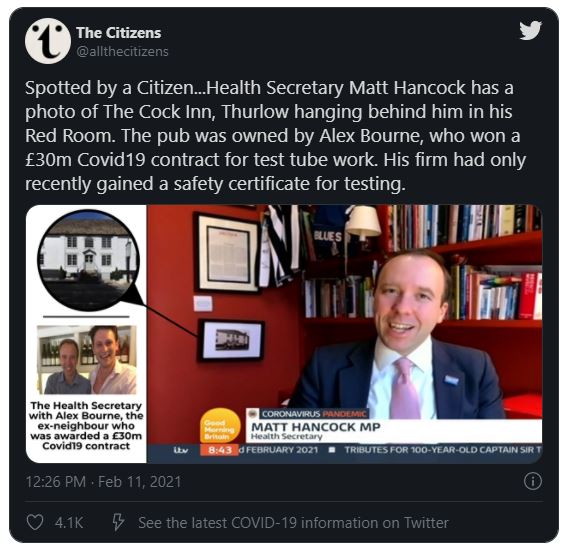Click the lightning bolt COVID-19 icon
Image resolution: width=563 pixels, height=547 pixels.
[x=118, y=522]
